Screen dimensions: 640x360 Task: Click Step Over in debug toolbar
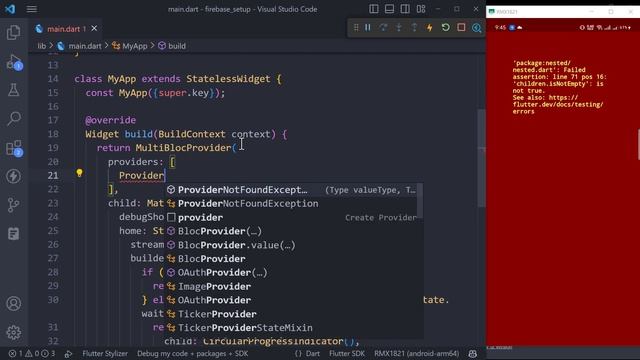(383, 27)
